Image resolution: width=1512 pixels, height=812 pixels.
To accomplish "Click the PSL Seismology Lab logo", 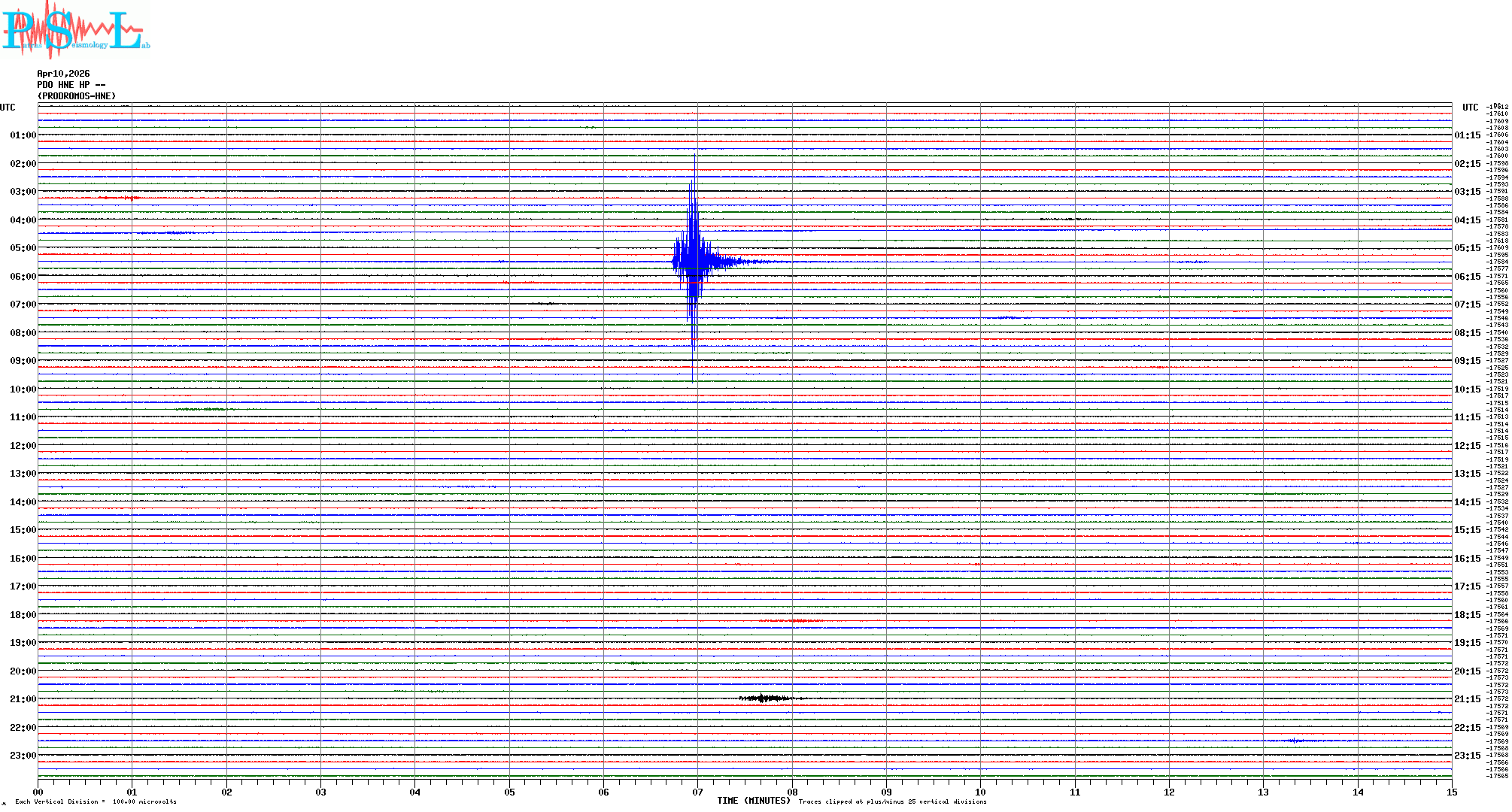I will click(75, 30).
